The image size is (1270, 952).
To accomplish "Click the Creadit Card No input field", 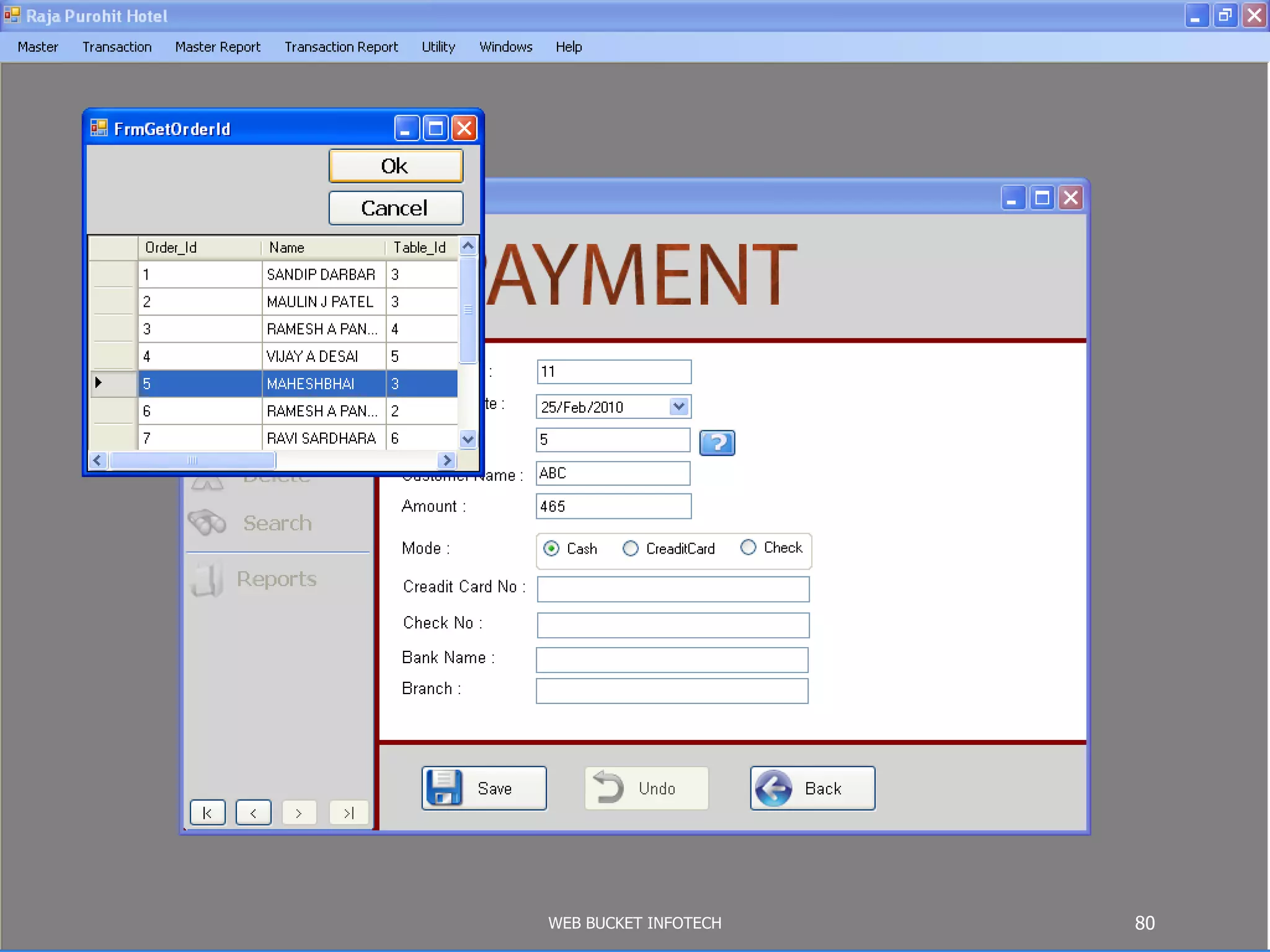I will 673,589.
